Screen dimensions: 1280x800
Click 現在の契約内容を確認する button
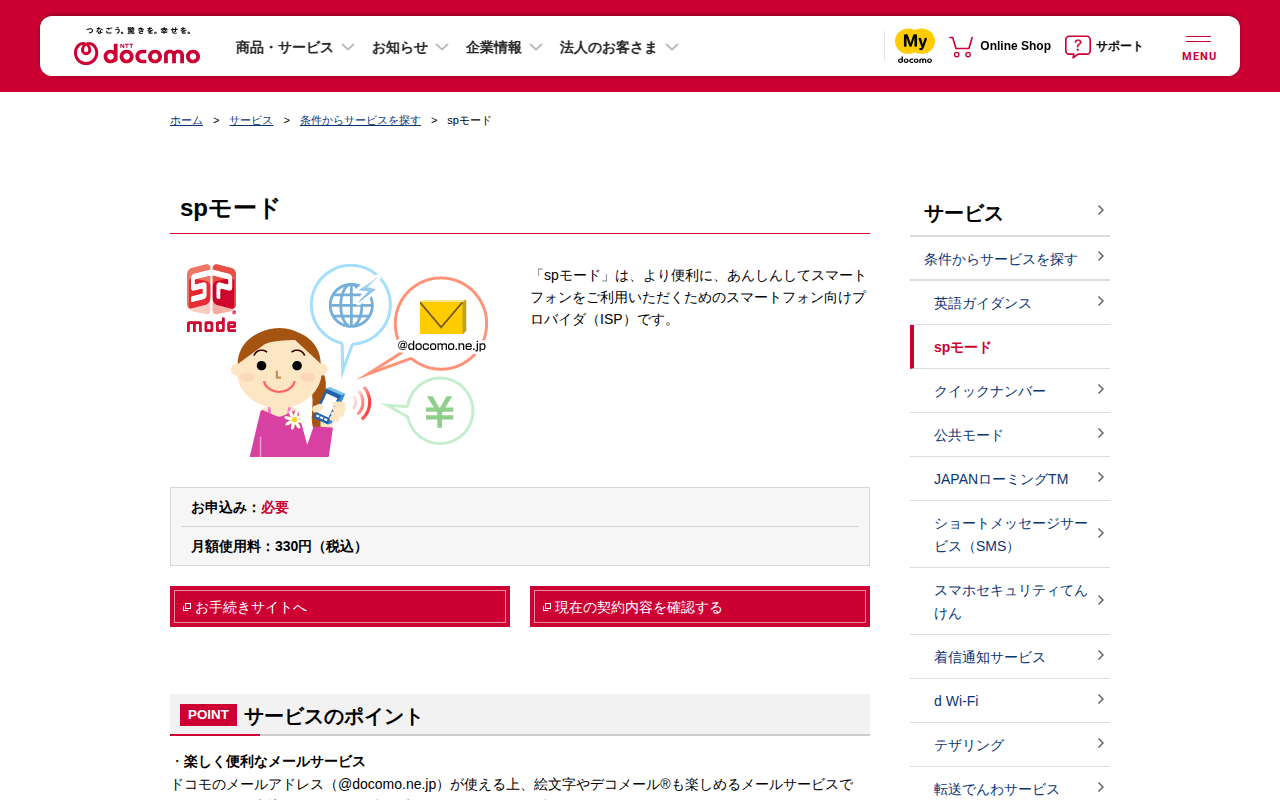click(x=700, y=607)
